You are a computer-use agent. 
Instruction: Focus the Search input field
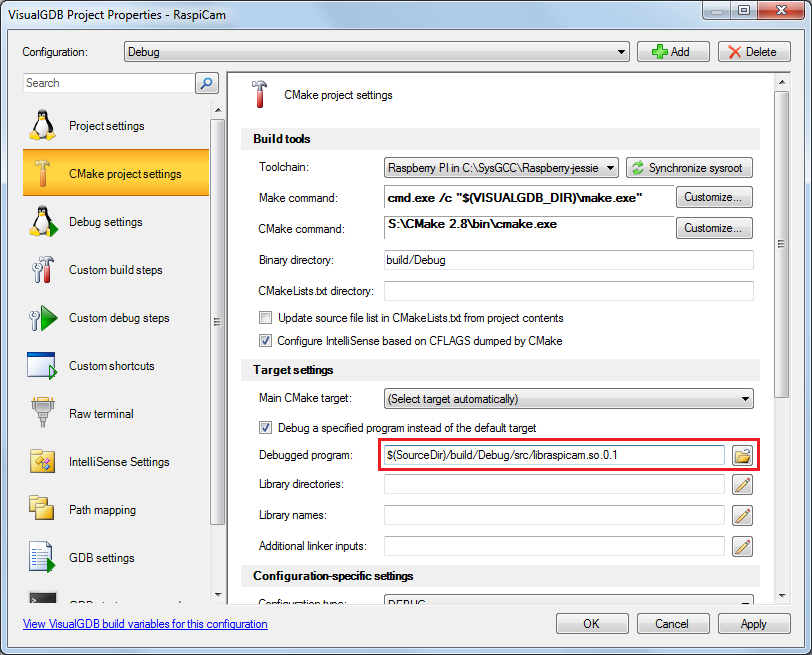pos(109,83)
